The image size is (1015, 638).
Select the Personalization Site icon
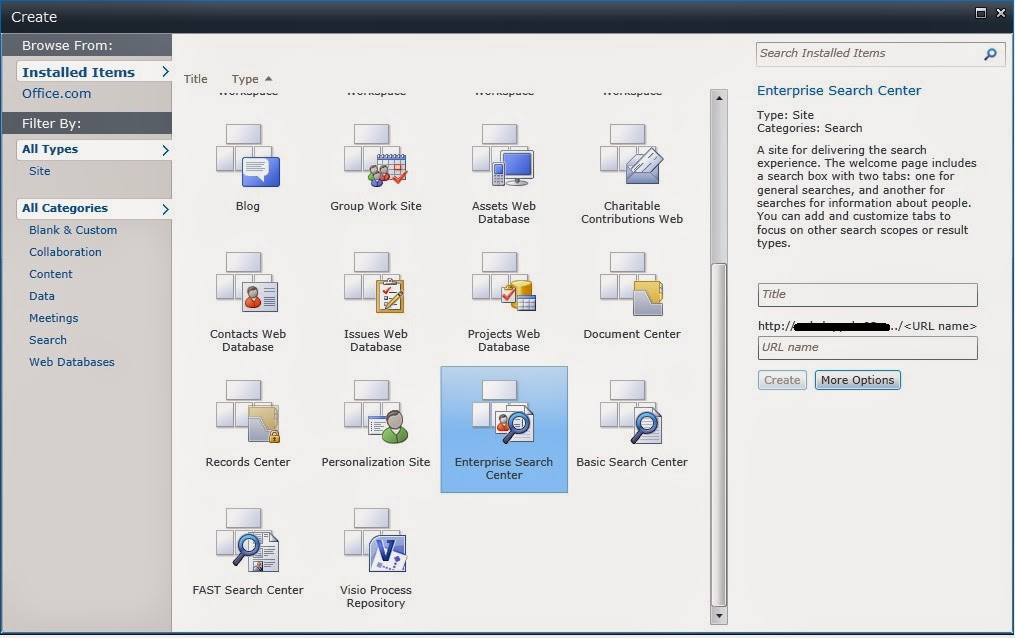coord(375,412)
